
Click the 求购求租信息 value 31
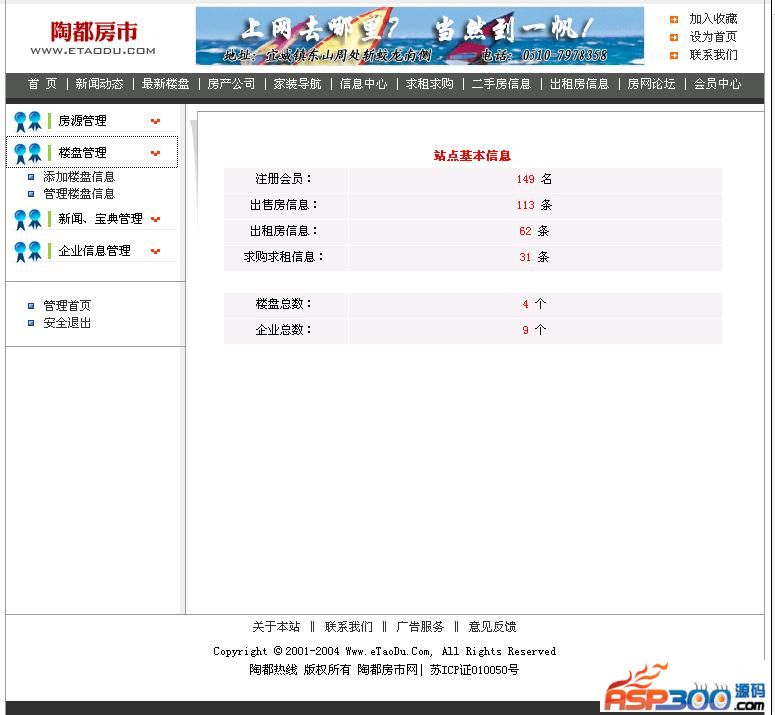[x=525, y=257]
